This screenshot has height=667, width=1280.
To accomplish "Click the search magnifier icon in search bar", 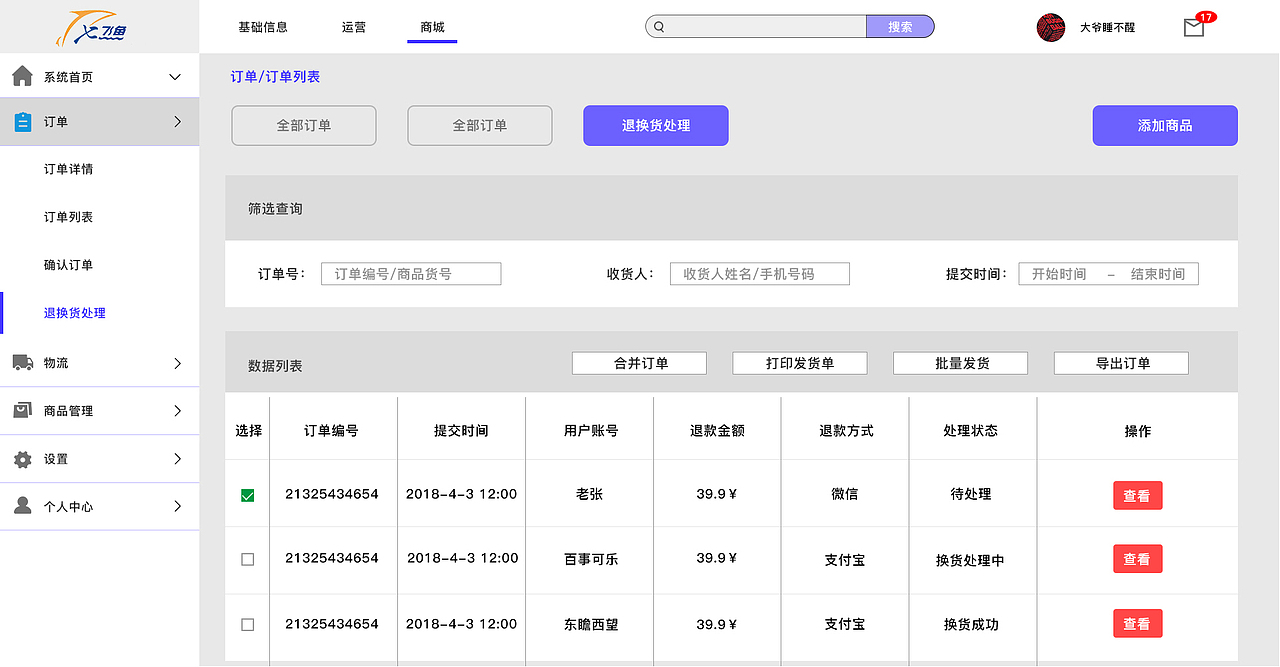I will click(x=661, y=26).
